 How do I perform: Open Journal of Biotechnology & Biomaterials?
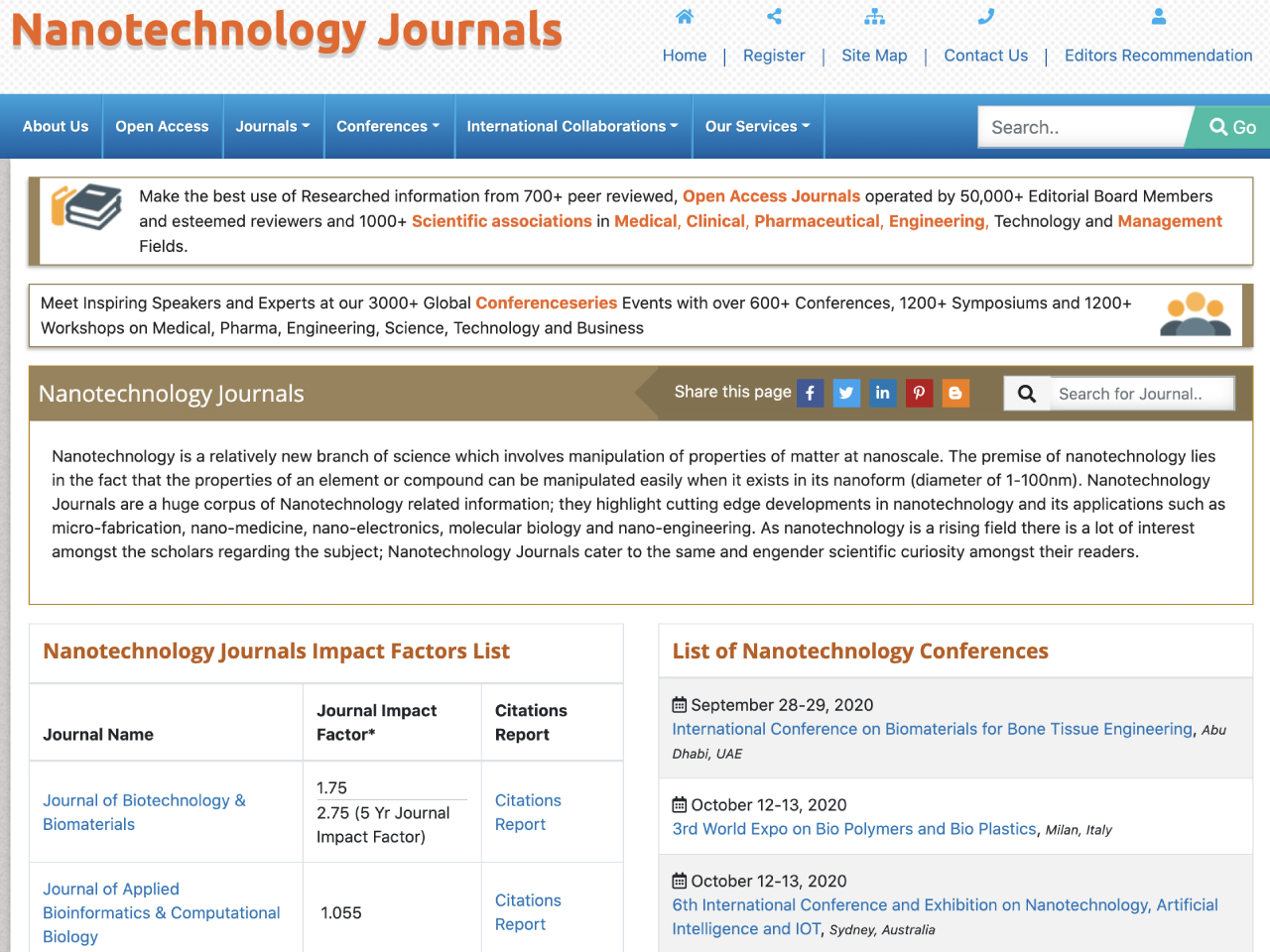[144, 812]
